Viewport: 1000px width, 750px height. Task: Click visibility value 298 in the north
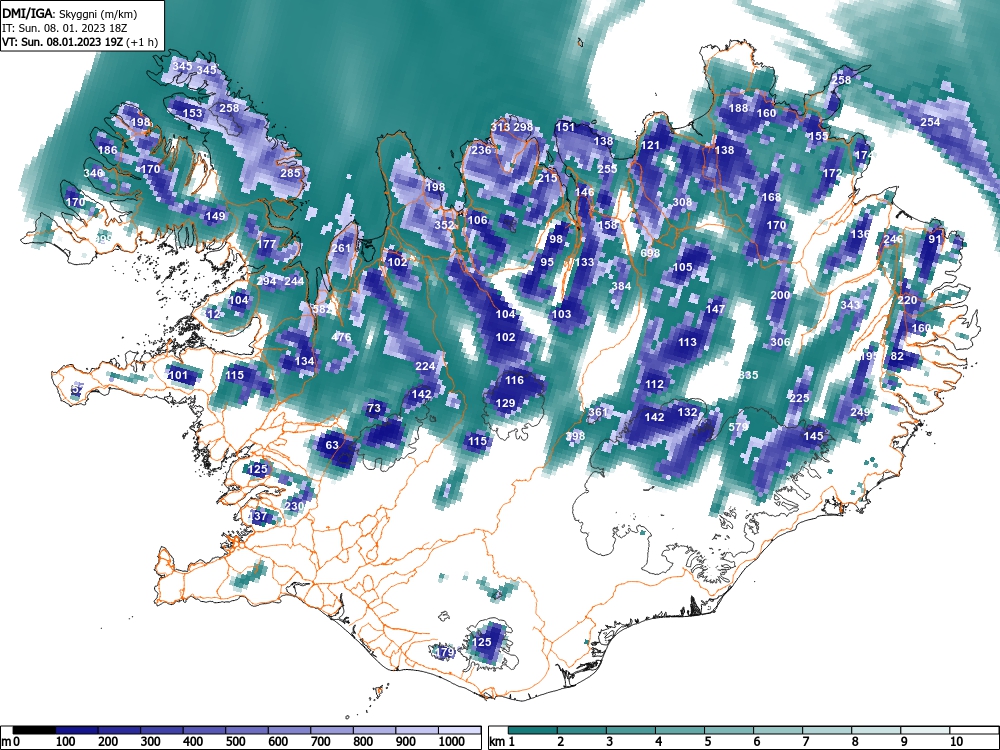tap(523, 127)
